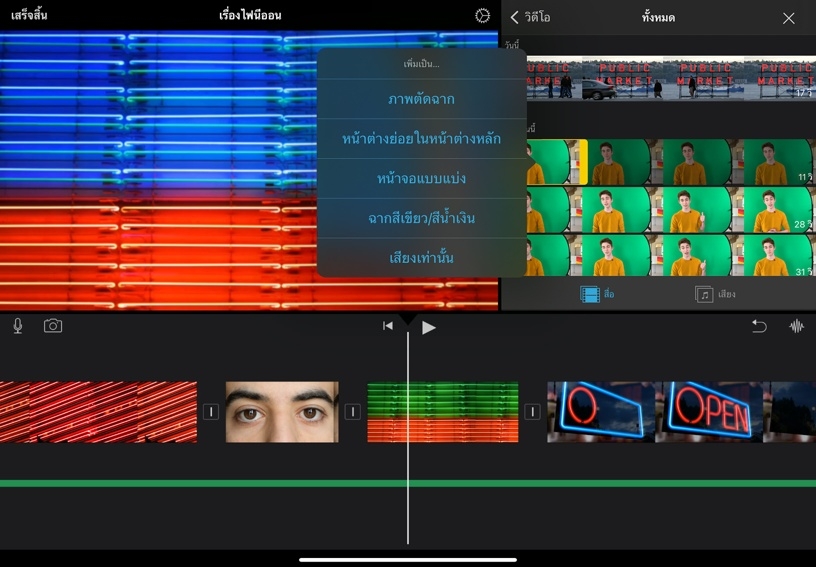Select the eyes close-up clip in timeline

[282, 412]
